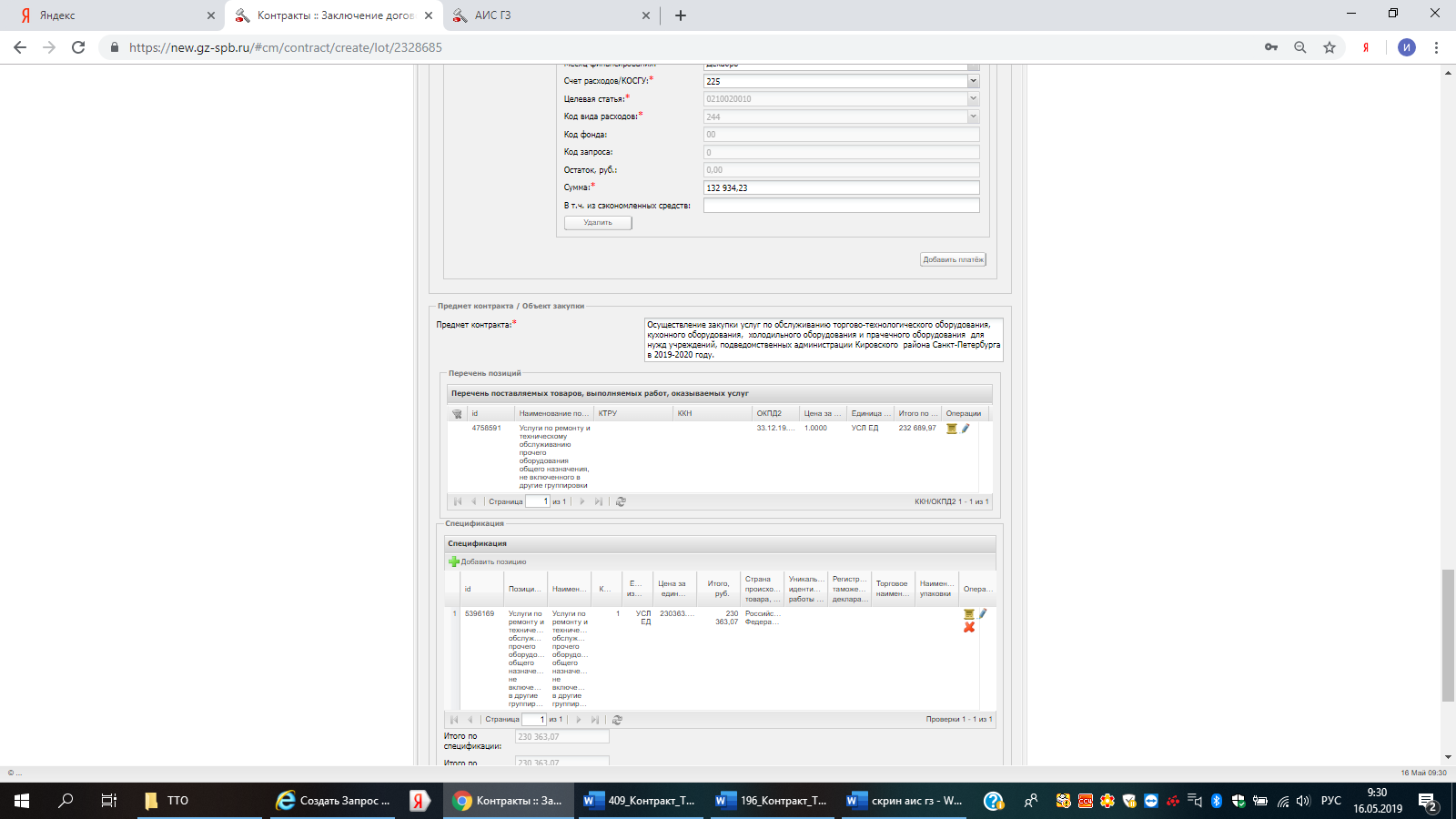Click into Предмет контракта text area

(x=824, y=339)
